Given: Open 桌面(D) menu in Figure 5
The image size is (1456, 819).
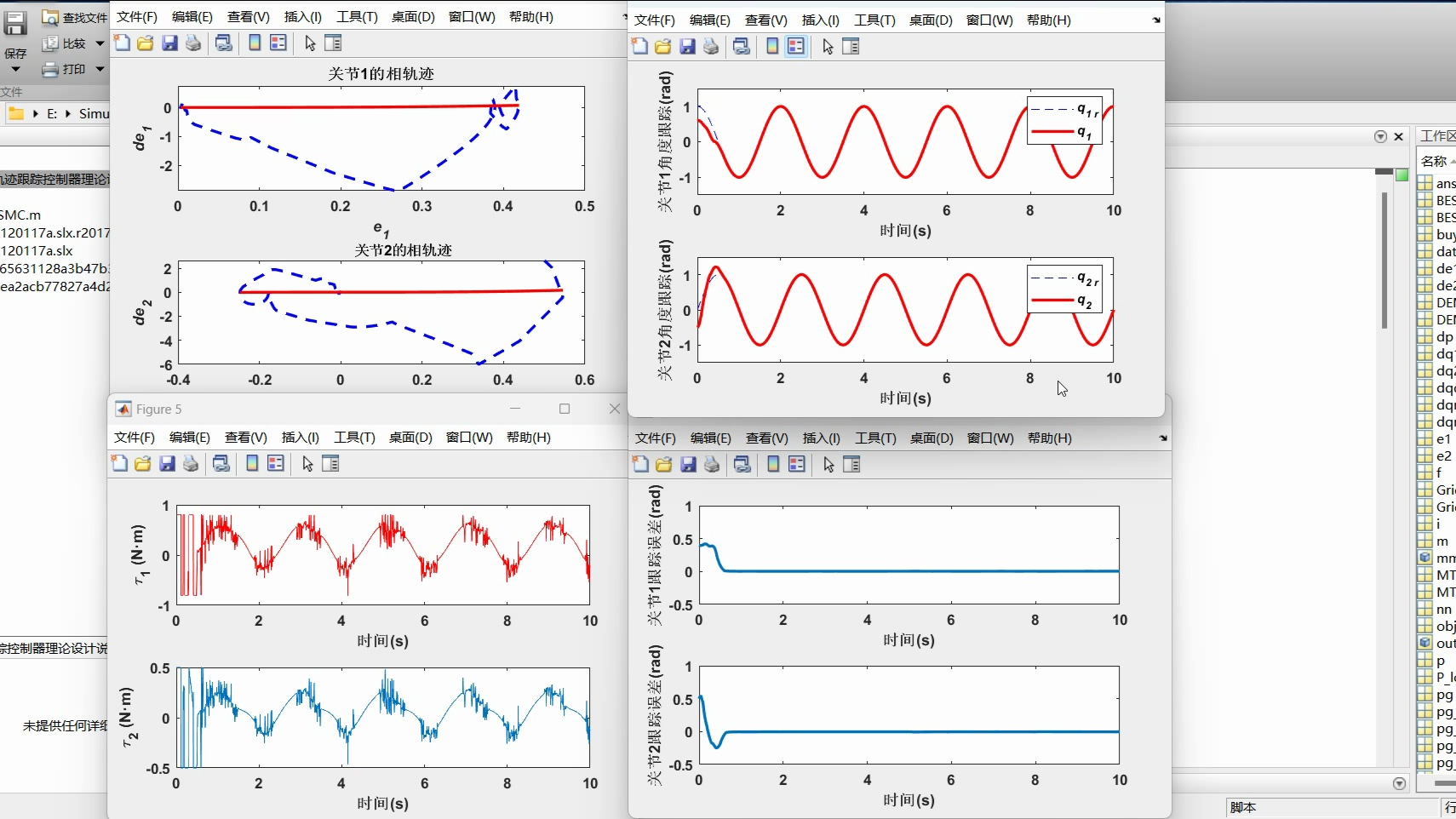Looking at the screenshot, I should [410, 437].
